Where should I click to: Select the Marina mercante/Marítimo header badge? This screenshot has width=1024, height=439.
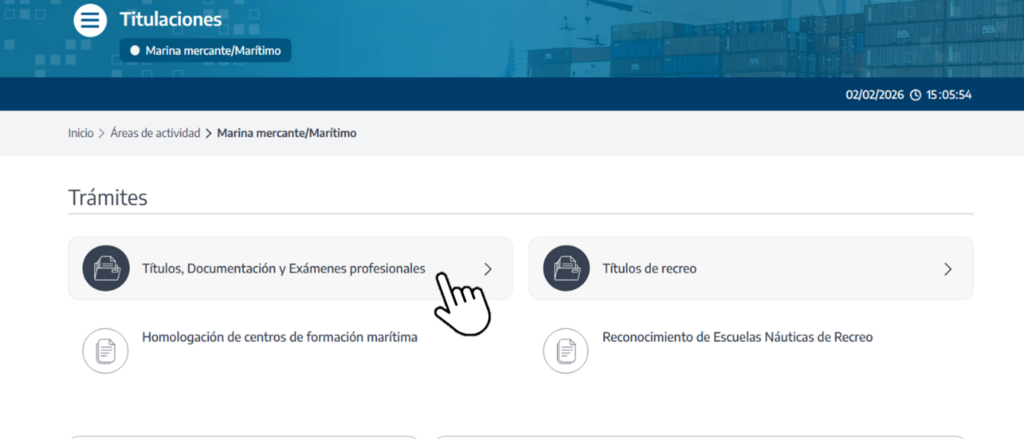pyautogui.click(x=206, y=50)
